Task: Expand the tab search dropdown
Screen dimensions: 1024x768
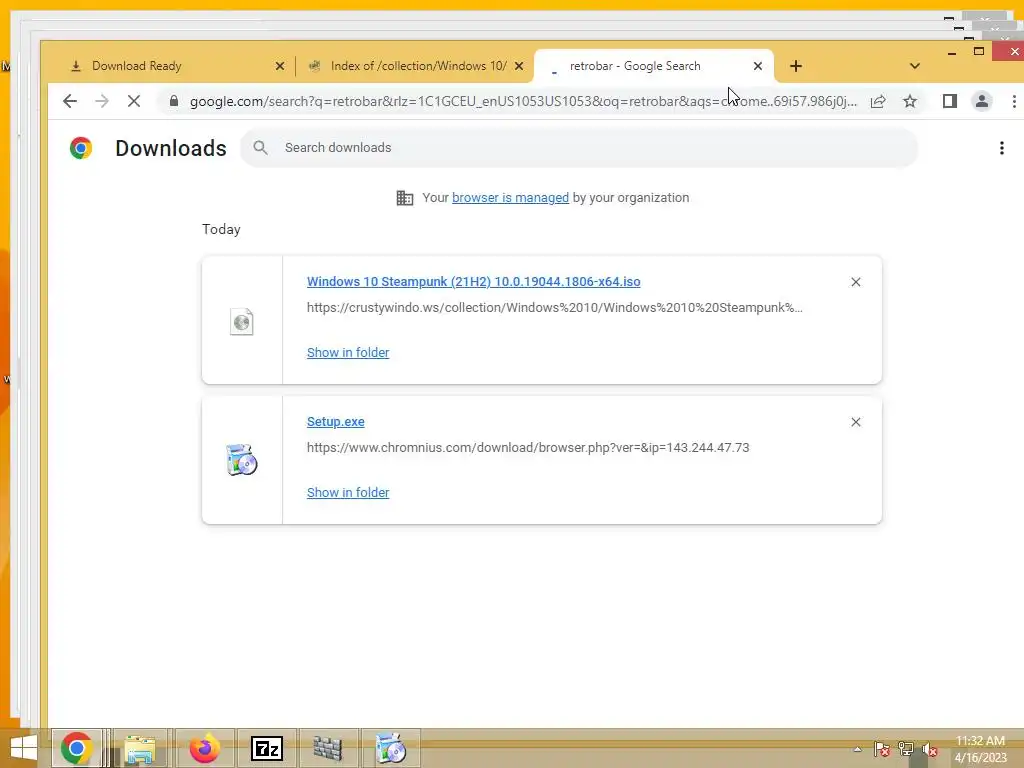Action: click(914, 66)
